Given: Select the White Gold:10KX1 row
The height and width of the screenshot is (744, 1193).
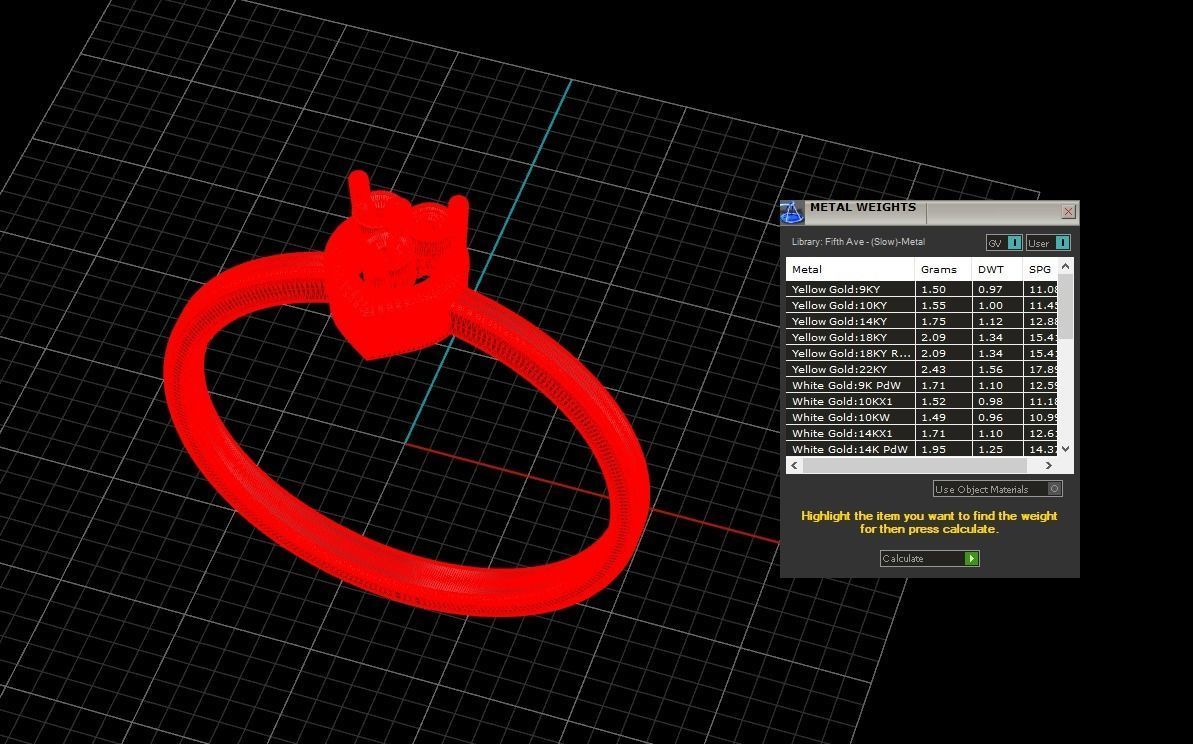Looking at the screenshot, I should pyautogui.click(x=921, y=401).
